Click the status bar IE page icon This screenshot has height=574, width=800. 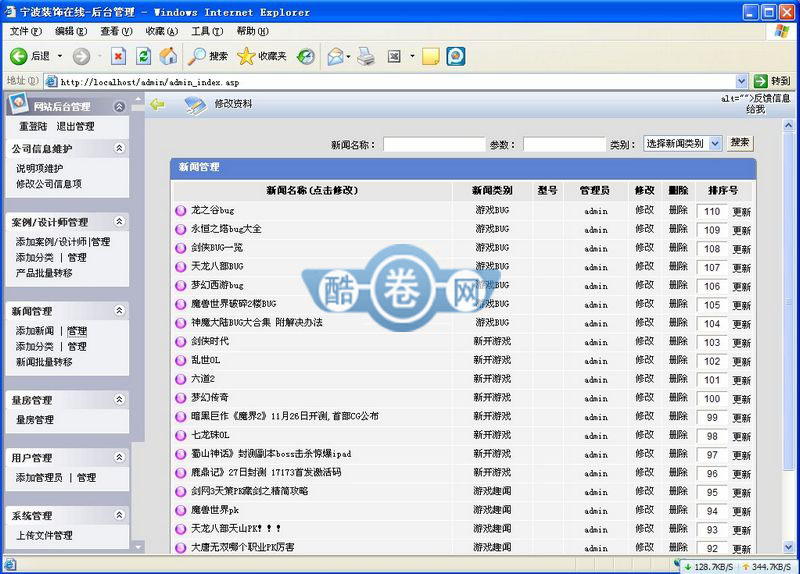10,565
